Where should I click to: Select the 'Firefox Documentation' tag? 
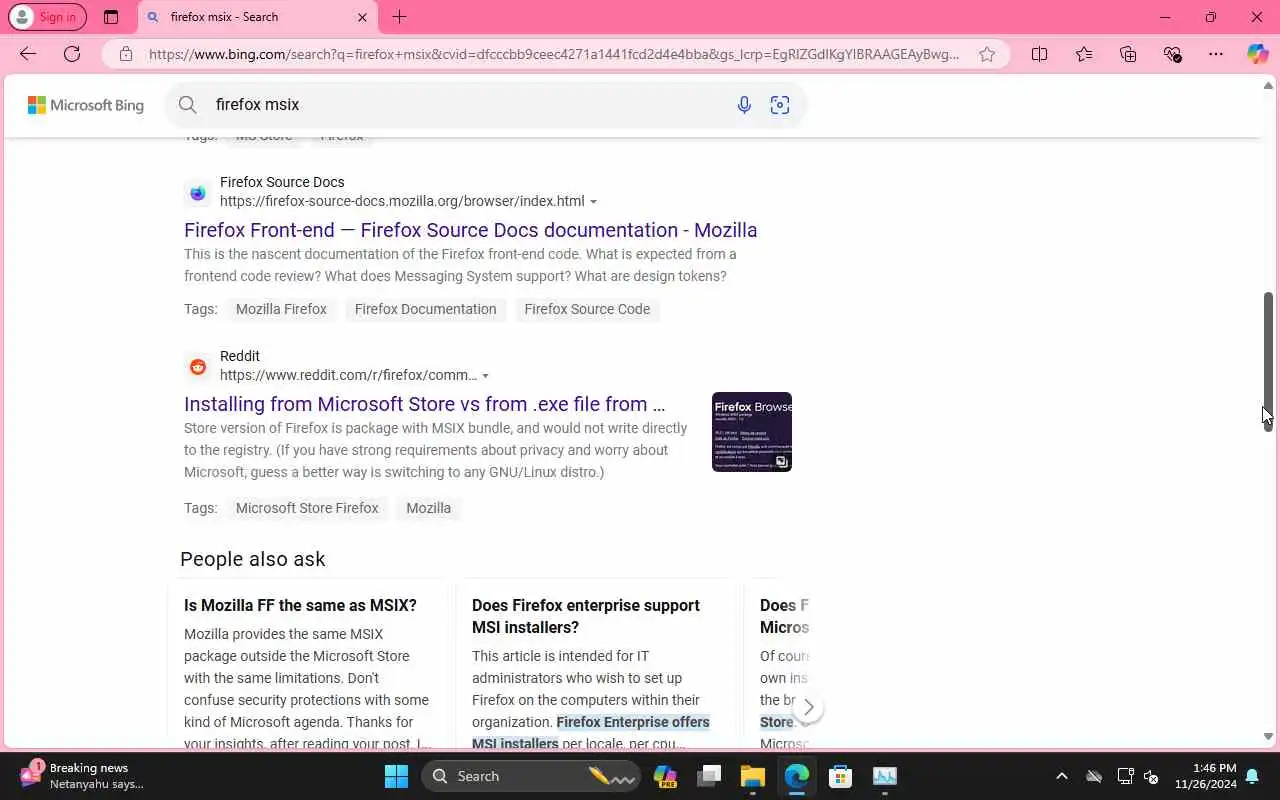(x=425, y=309)
